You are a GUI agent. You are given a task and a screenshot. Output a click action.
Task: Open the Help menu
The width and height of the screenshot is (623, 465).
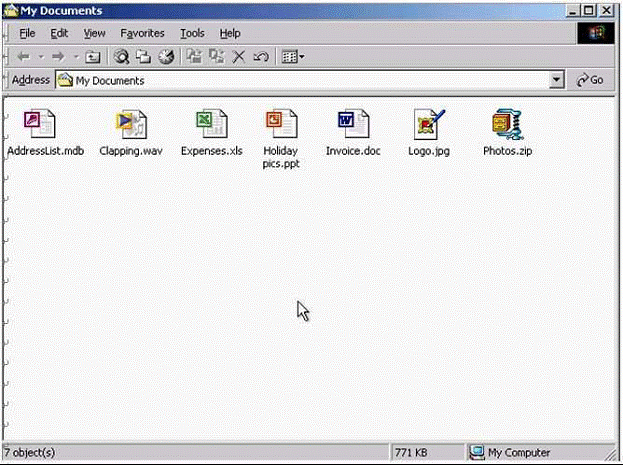click(x=230, y=33)
